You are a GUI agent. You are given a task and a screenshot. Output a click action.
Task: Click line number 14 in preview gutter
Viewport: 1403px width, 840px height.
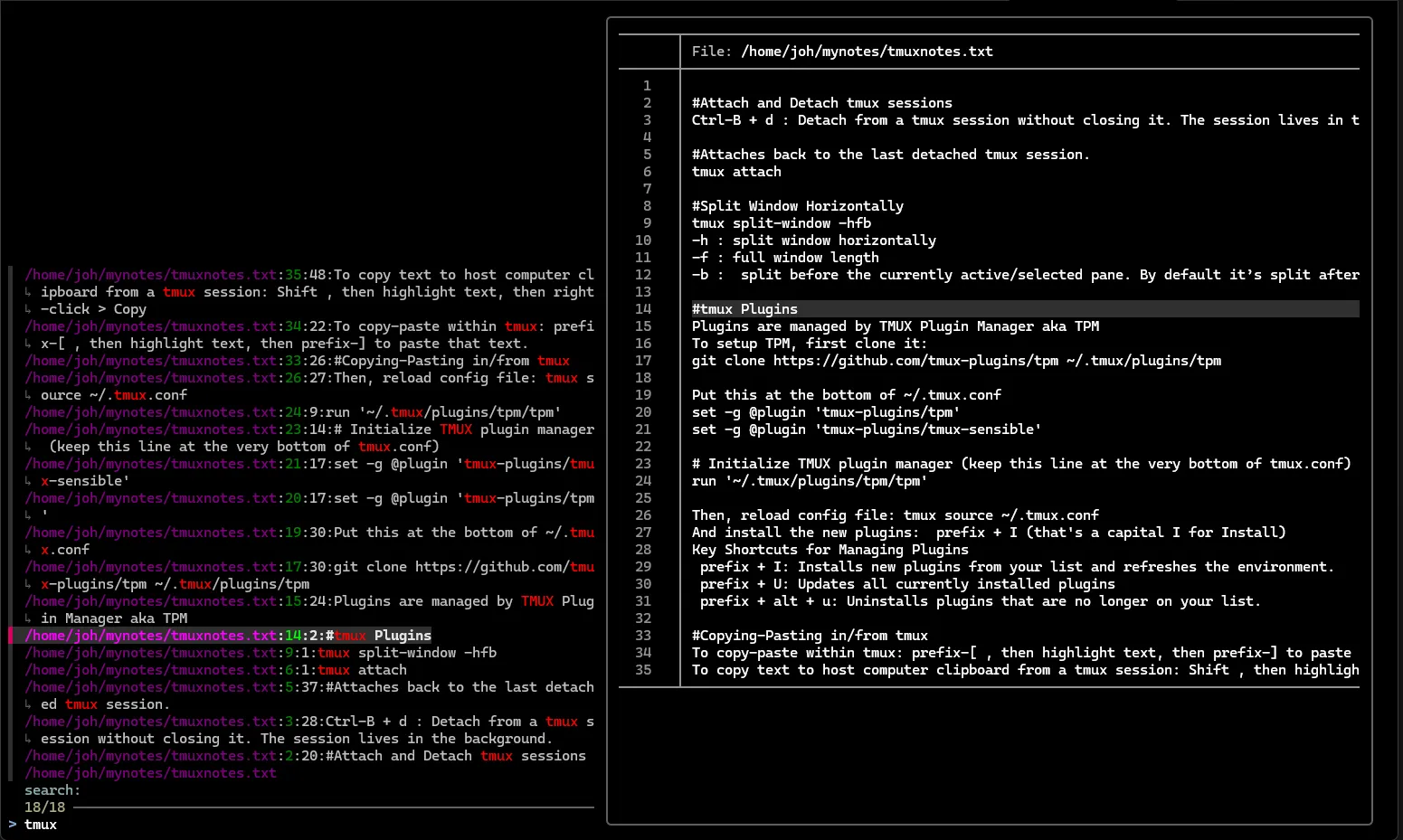pos(643,309)
